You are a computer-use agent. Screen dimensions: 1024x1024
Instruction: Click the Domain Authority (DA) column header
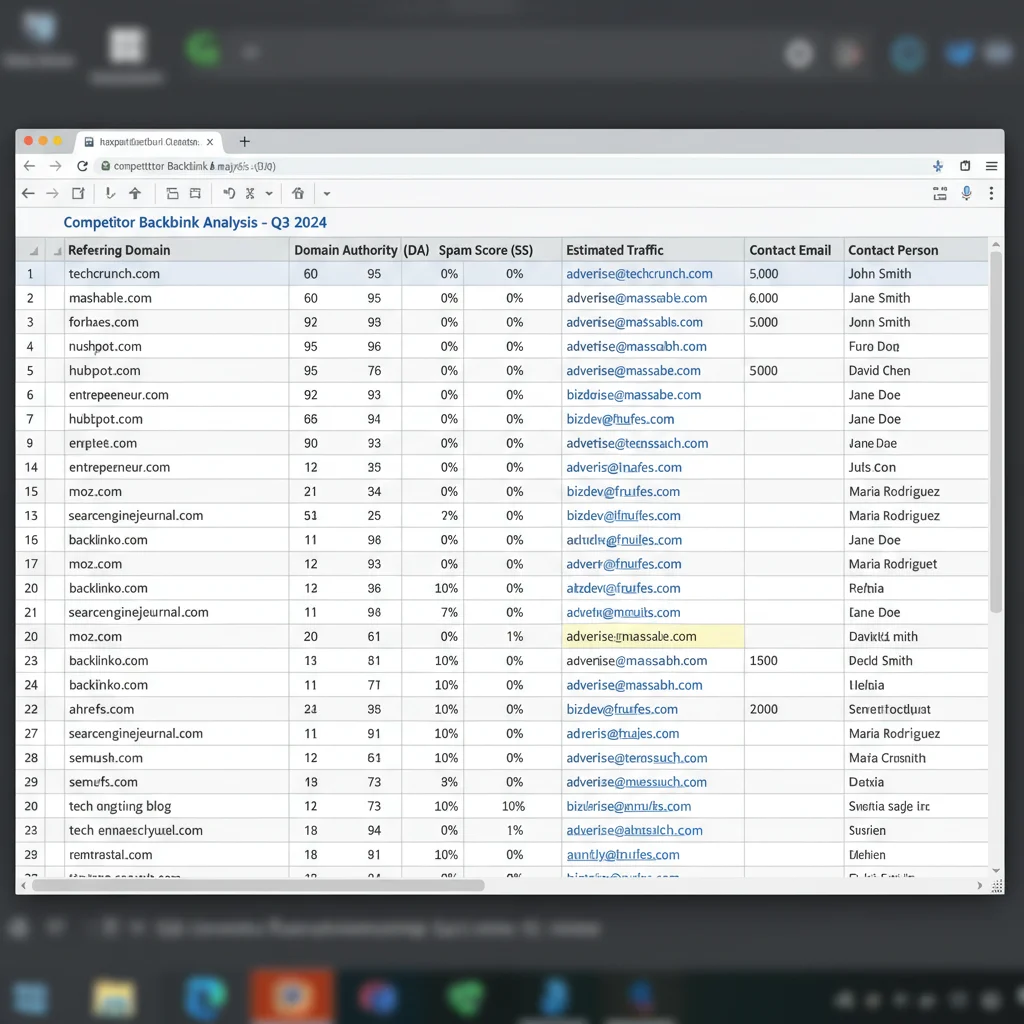[361, 250]
